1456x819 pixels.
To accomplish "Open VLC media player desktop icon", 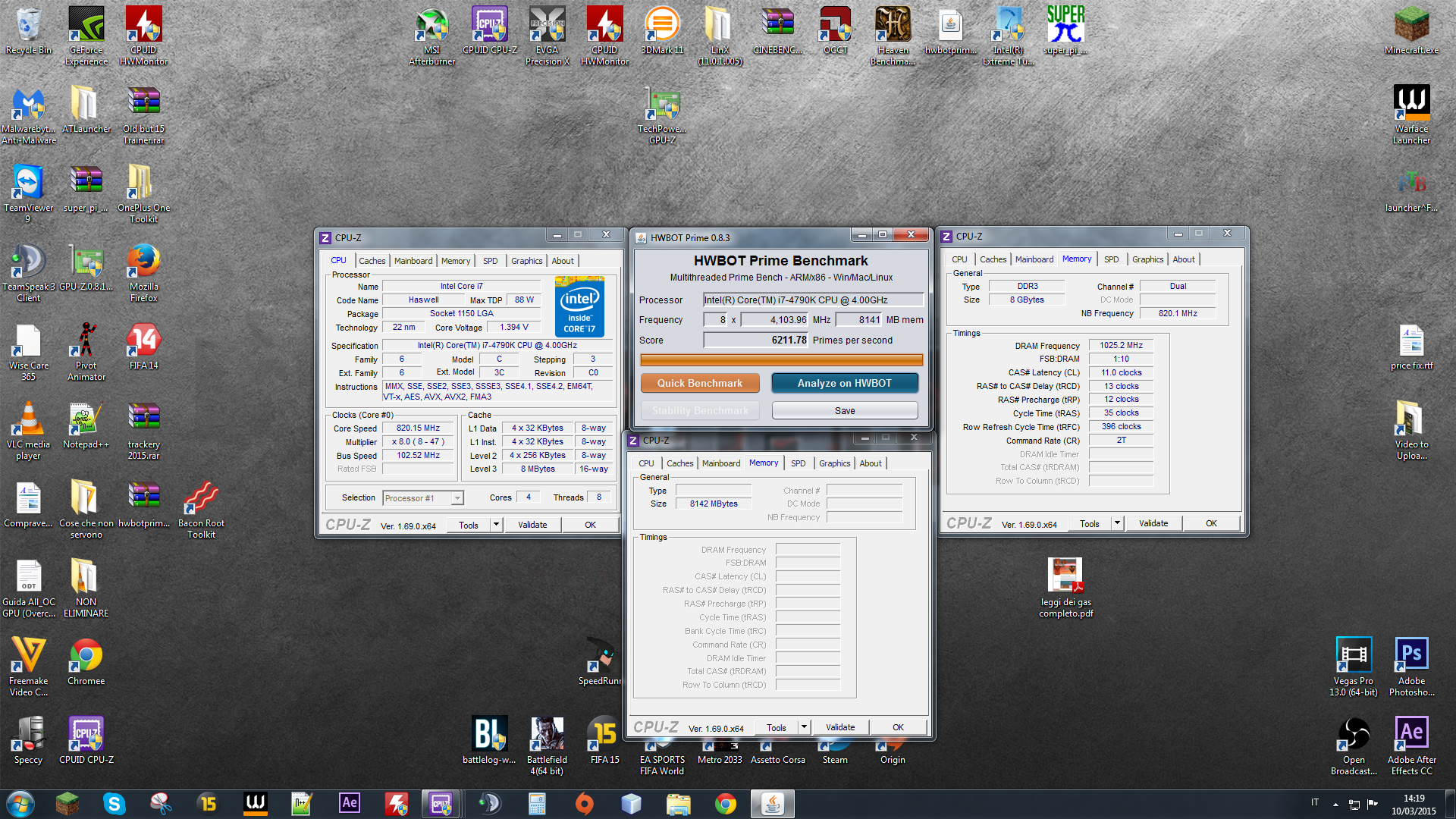I will coord(29,431).
